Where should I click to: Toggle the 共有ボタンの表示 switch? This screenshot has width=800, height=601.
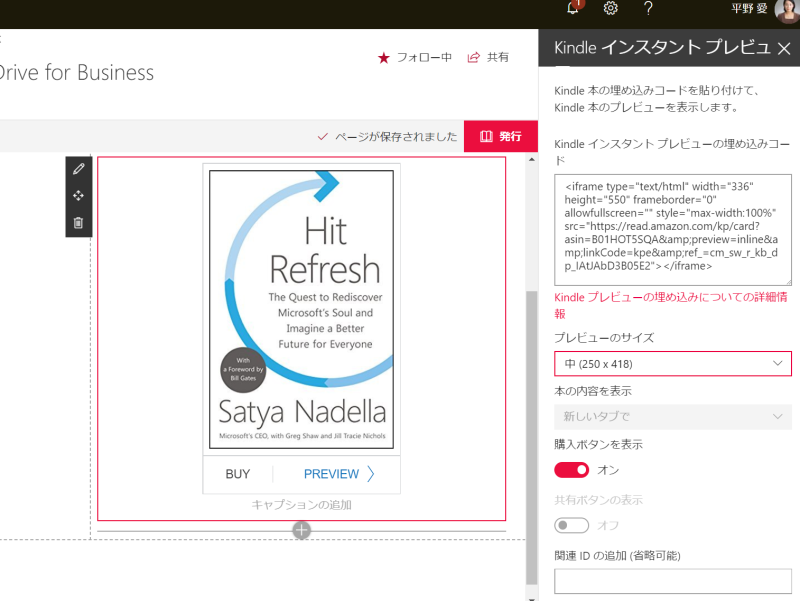(571, 525)
